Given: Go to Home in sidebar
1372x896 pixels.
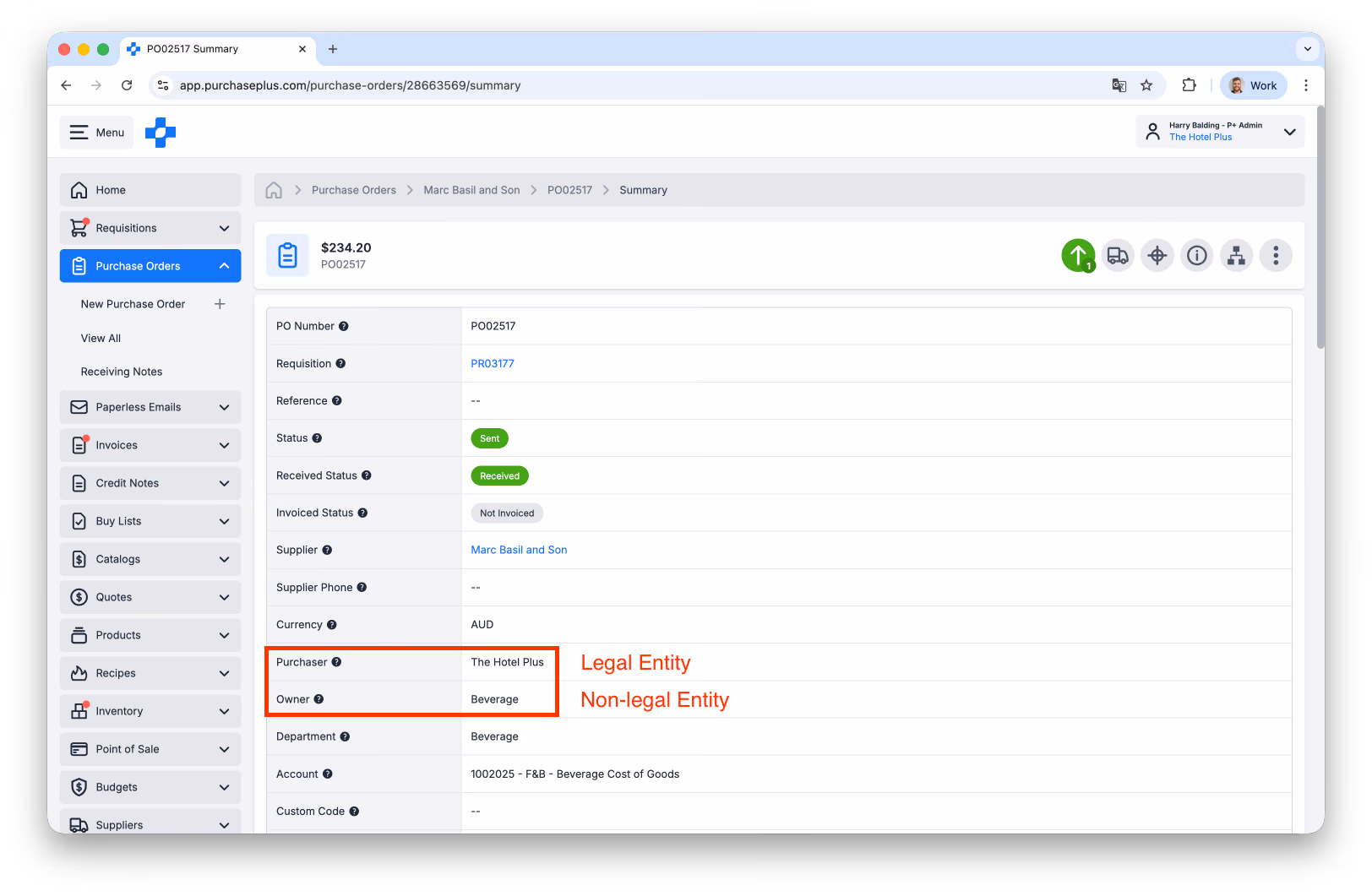Looking at the screenshot, I should [x=150, y=190].
